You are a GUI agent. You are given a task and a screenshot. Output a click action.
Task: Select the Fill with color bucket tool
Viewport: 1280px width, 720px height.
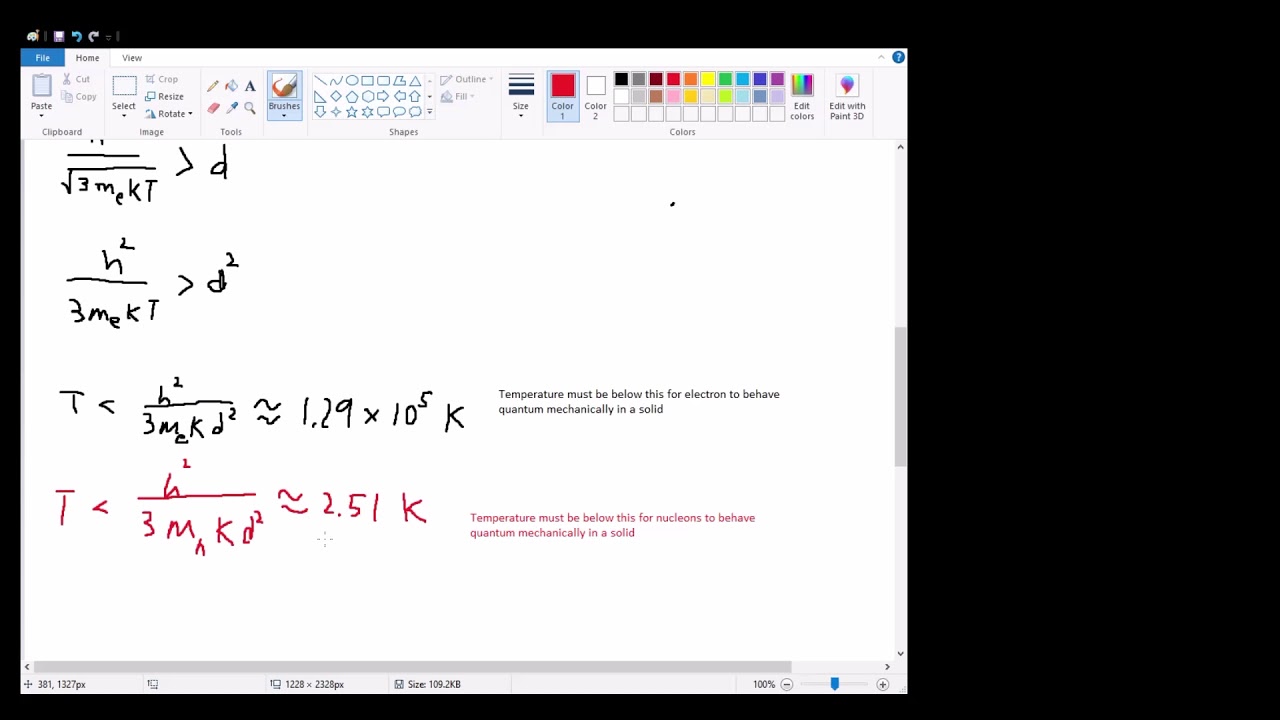click(232, 86)
